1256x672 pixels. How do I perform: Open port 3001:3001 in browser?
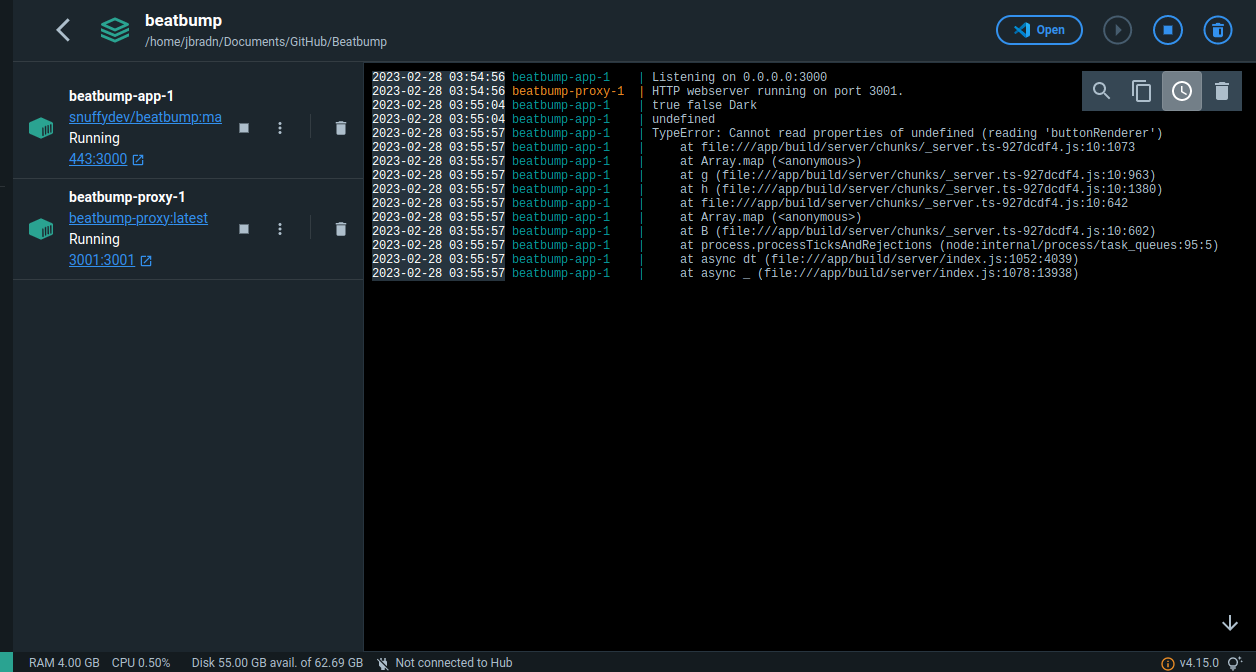[x=110, y=260]
